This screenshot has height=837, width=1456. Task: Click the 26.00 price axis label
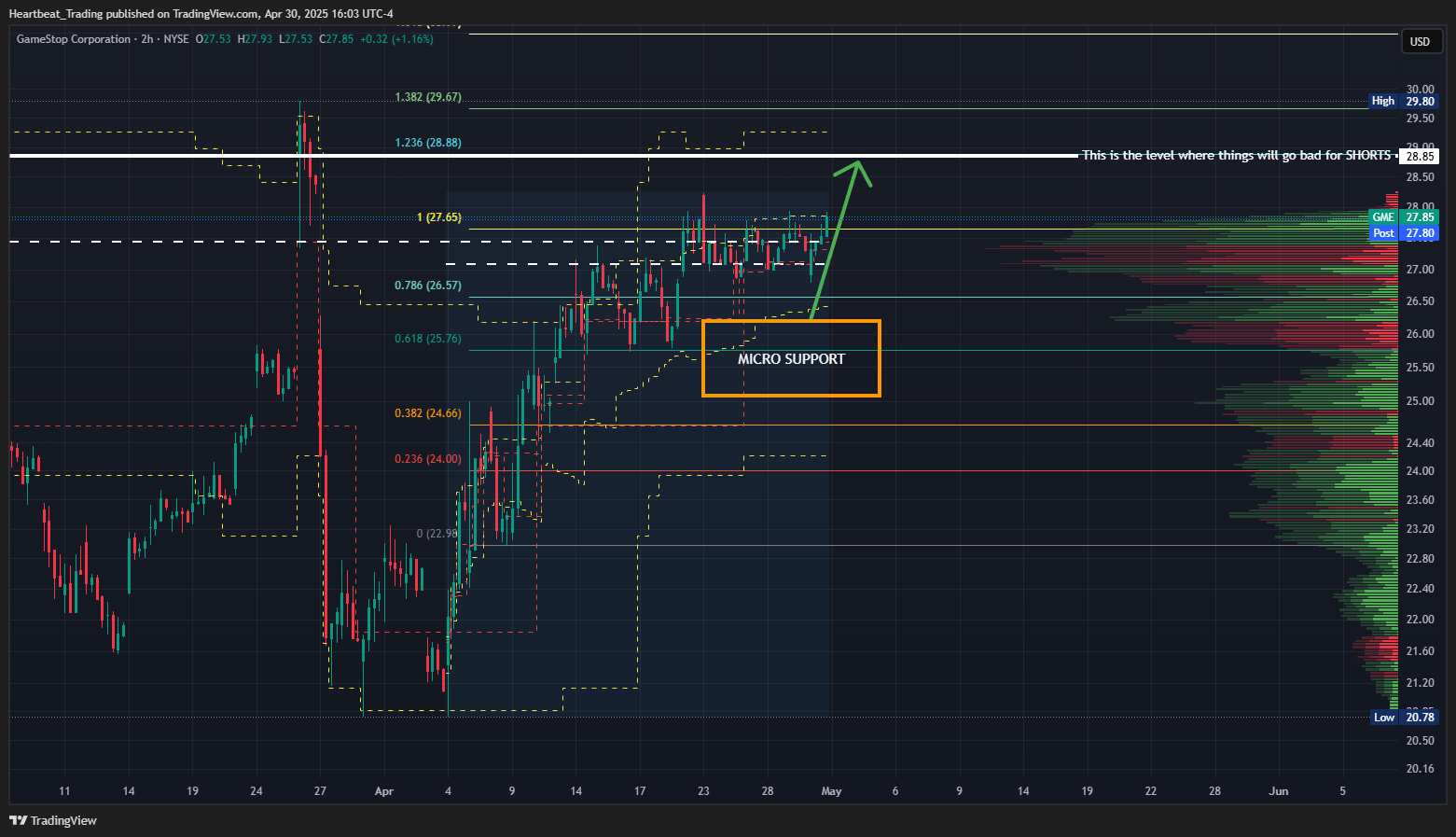coord(1421,334)
